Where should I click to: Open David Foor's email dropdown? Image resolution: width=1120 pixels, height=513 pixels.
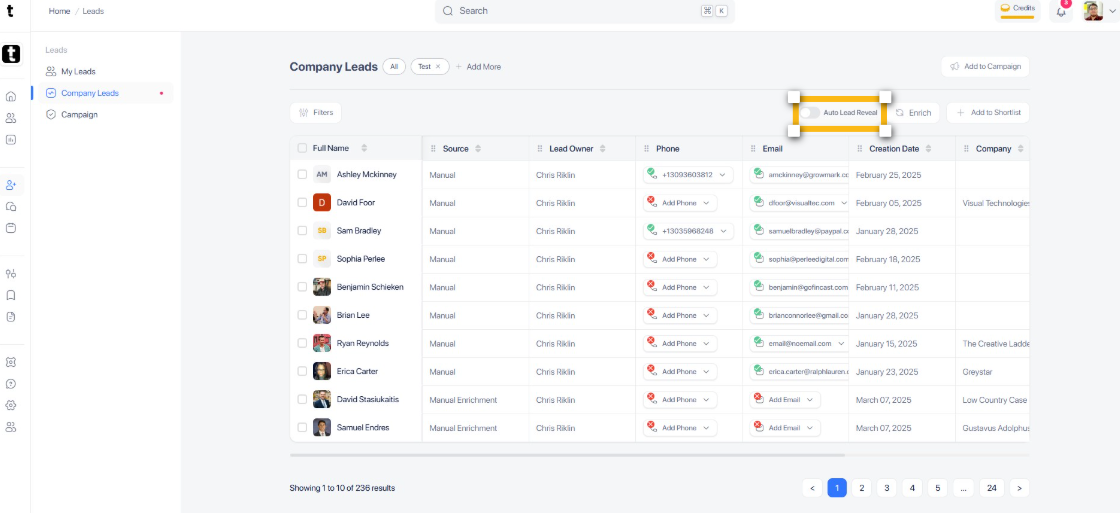pos(844,203)
